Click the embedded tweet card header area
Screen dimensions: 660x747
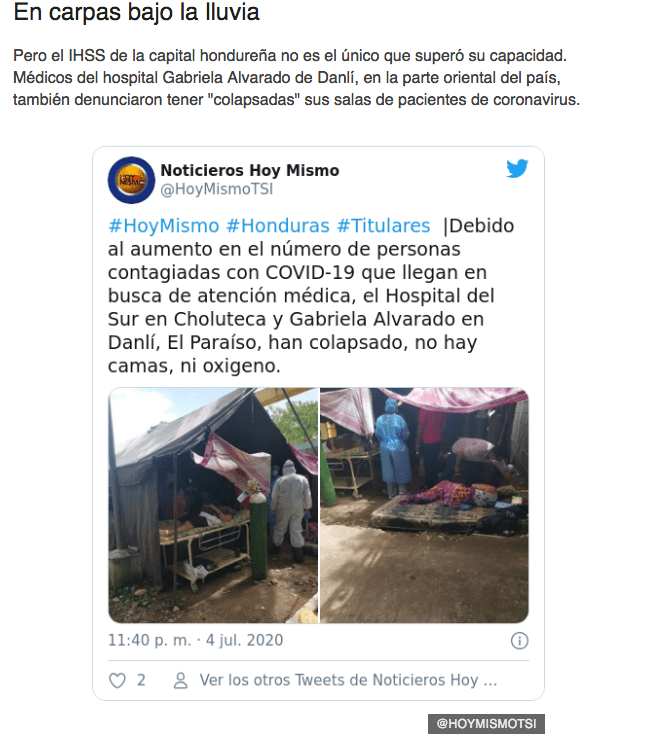click(x=318, y=180)
